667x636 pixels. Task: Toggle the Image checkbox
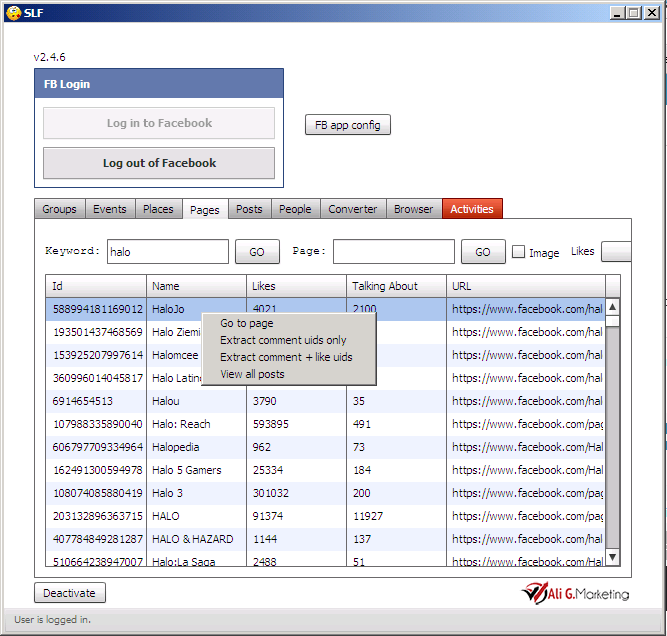(518, 251)
